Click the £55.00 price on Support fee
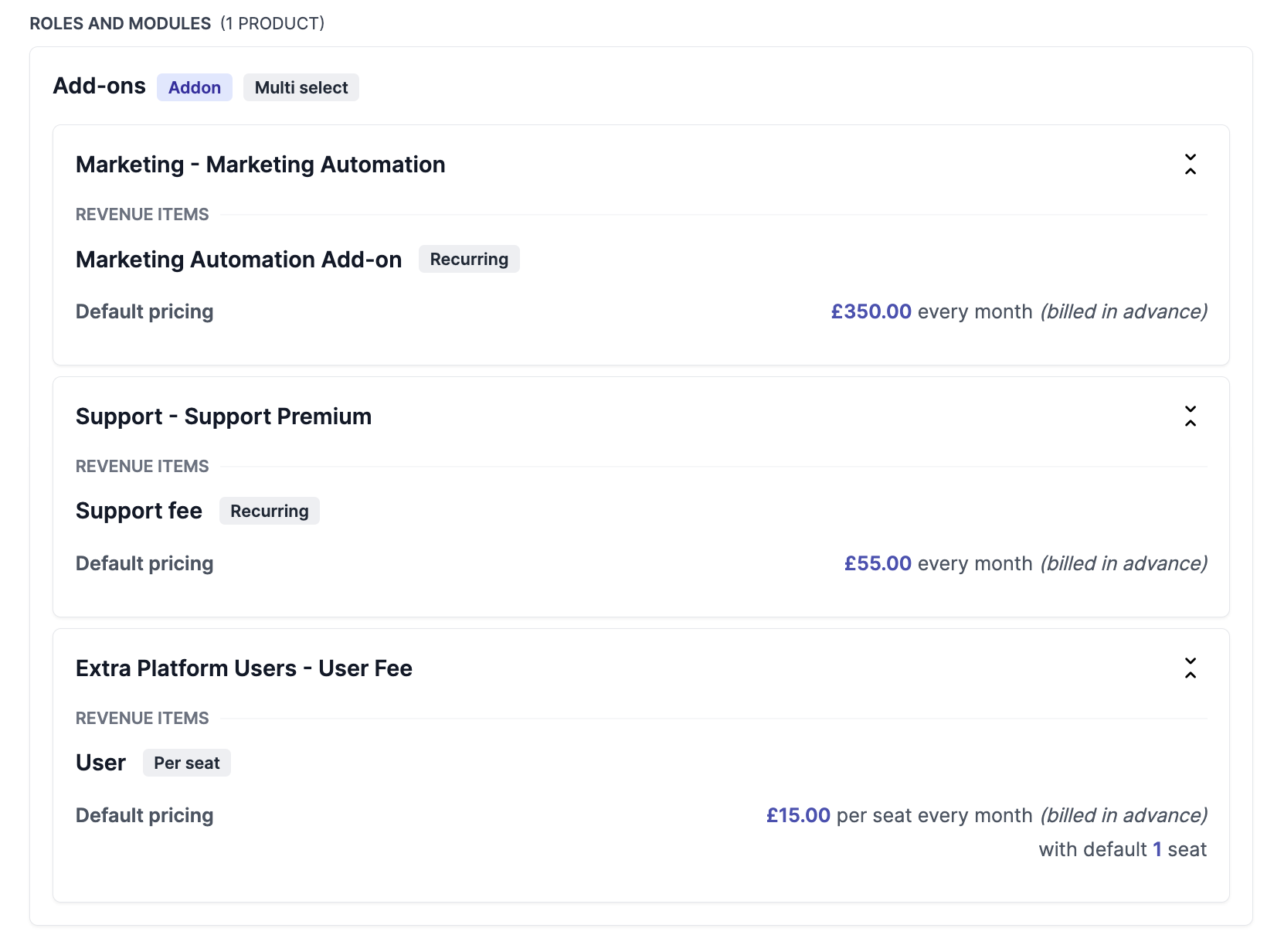 (878, 563)
